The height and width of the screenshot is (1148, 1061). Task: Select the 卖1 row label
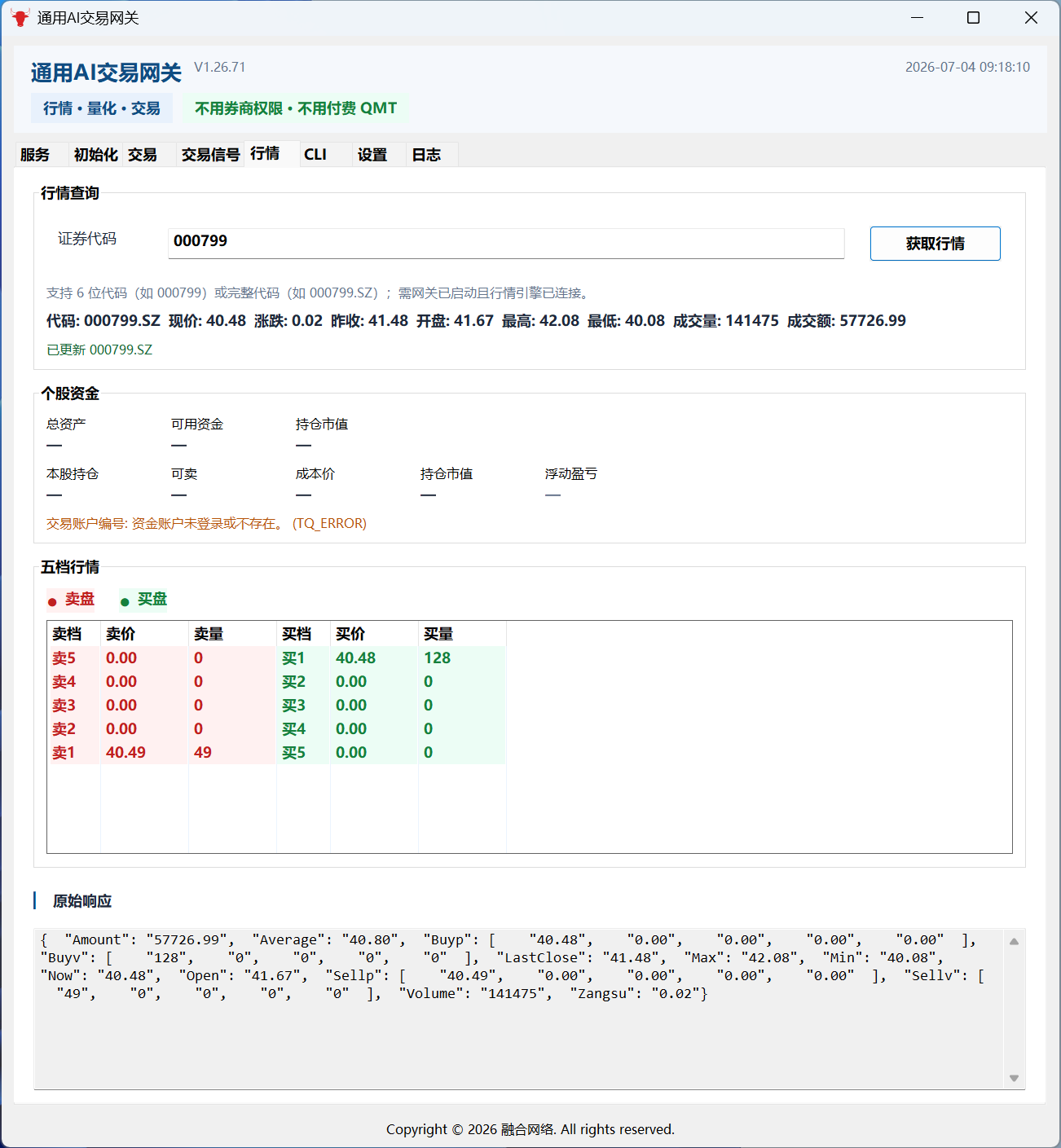coord(64,753)
